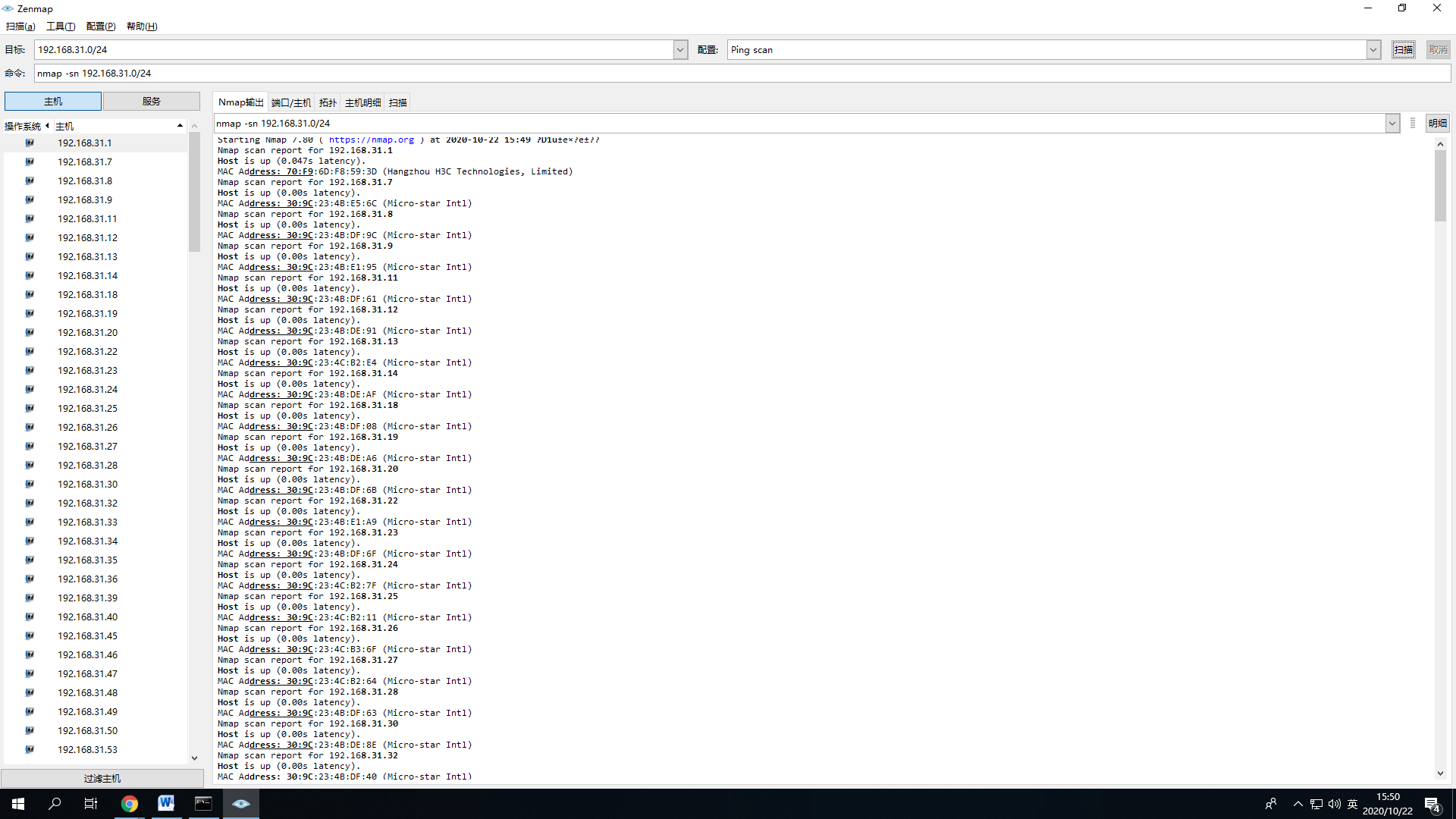Image resolution: width=1456 pixels, height=819 pixels.
Task: Toggle the 主机 hosts view button
Action: click(x=53, y=102)
